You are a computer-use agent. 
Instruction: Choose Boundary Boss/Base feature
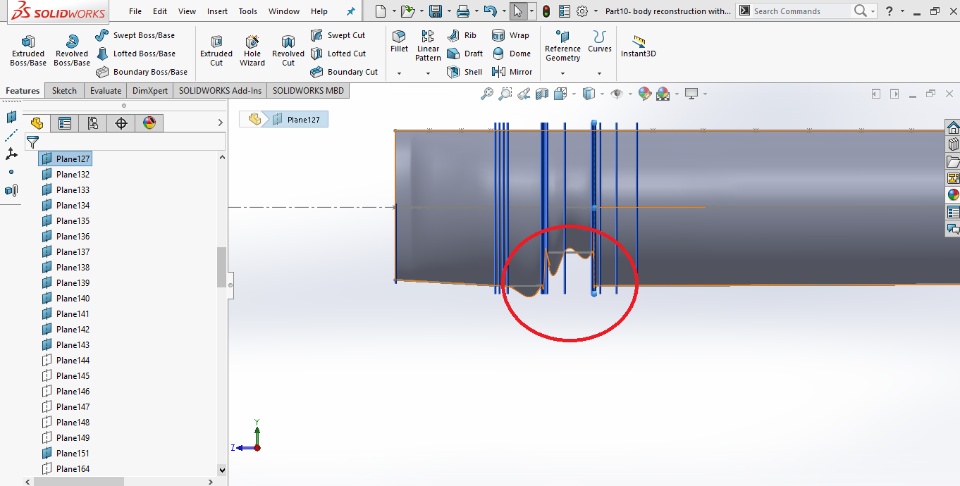[x=141, y=72]
